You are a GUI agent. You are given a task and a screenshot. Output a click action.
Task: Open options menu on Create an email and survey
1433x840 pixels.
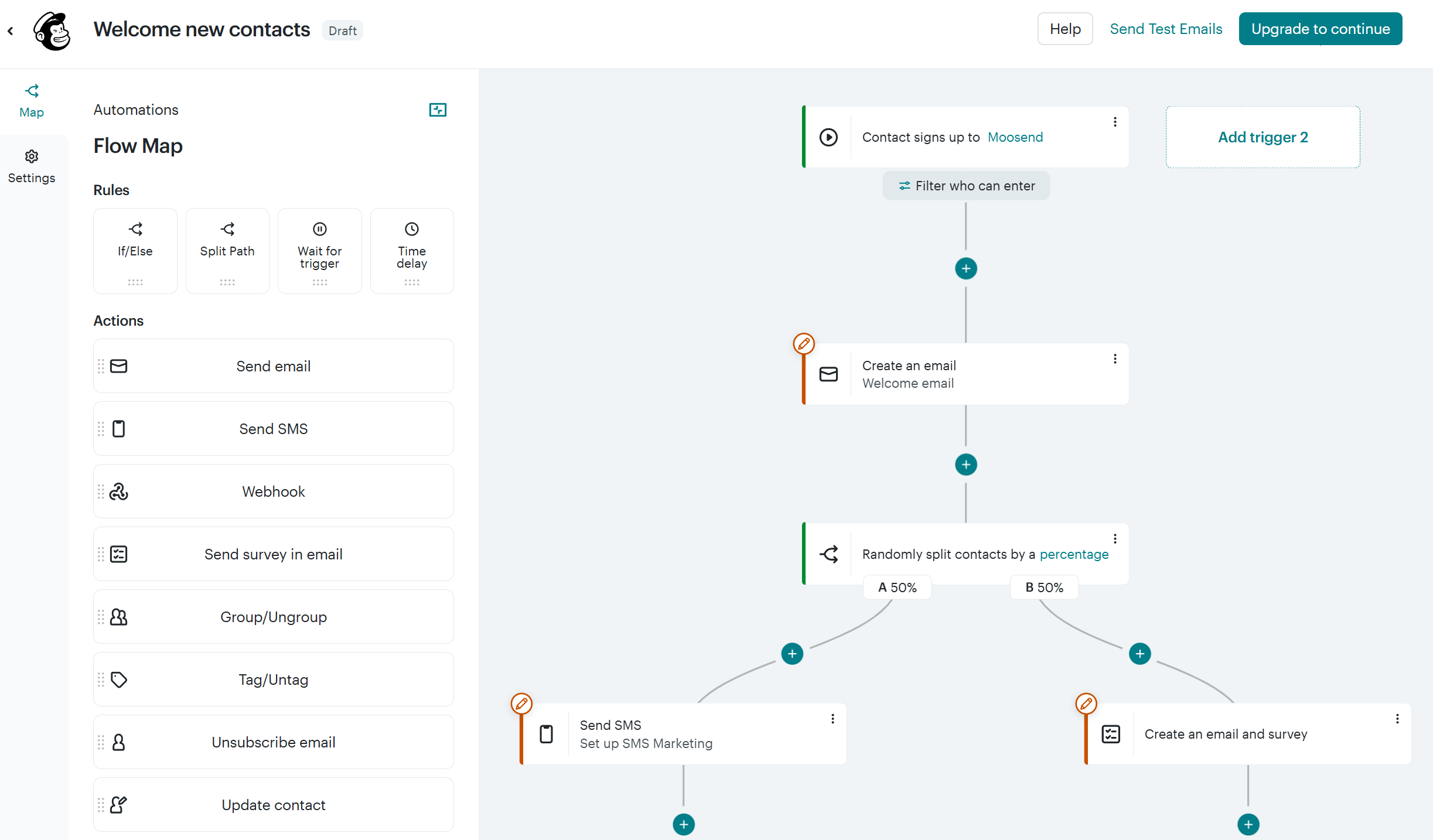1398,719
